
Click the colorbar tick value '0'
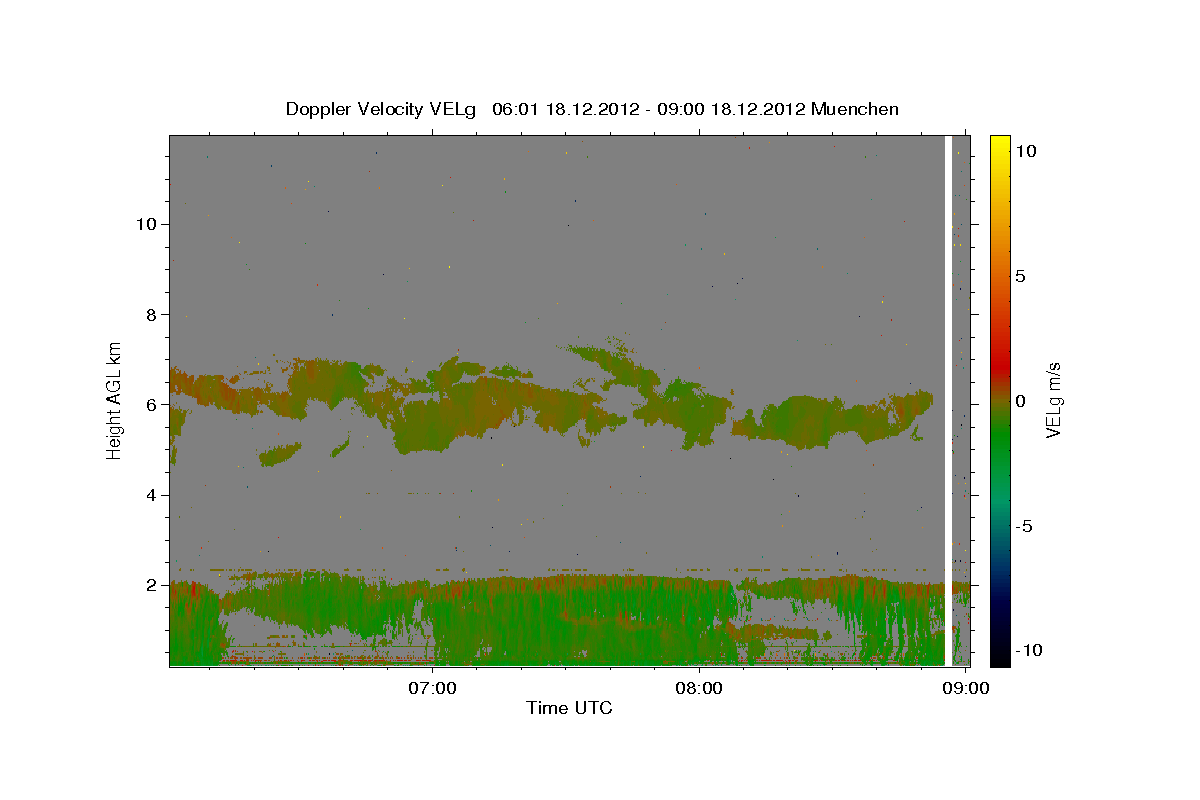[x=1020, y=401]
